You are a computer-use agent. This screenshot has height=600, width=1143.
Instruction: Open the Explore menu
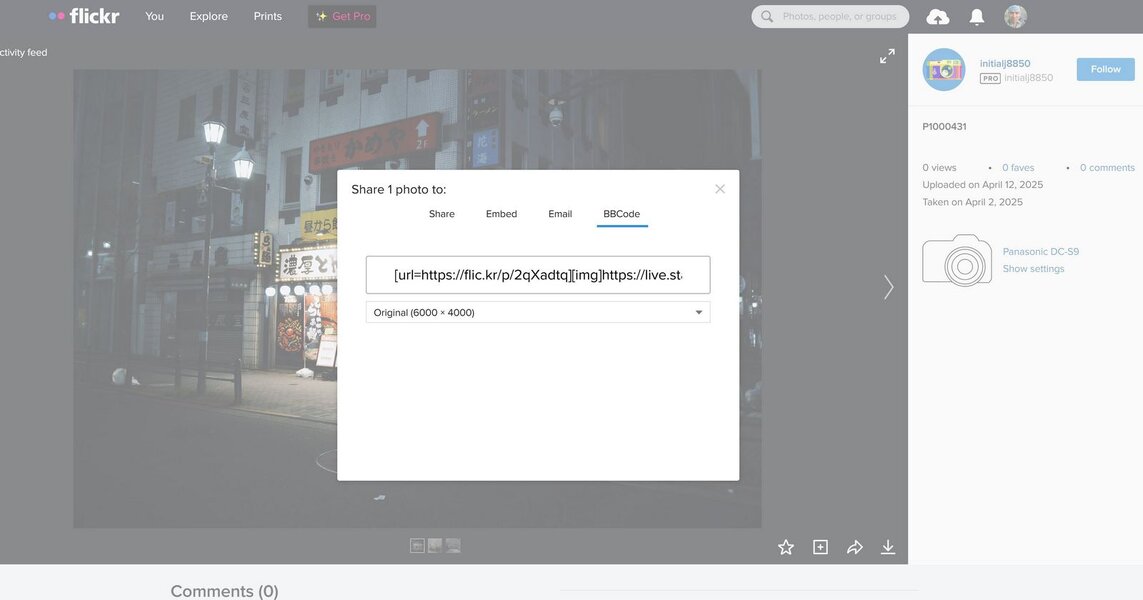209,16
